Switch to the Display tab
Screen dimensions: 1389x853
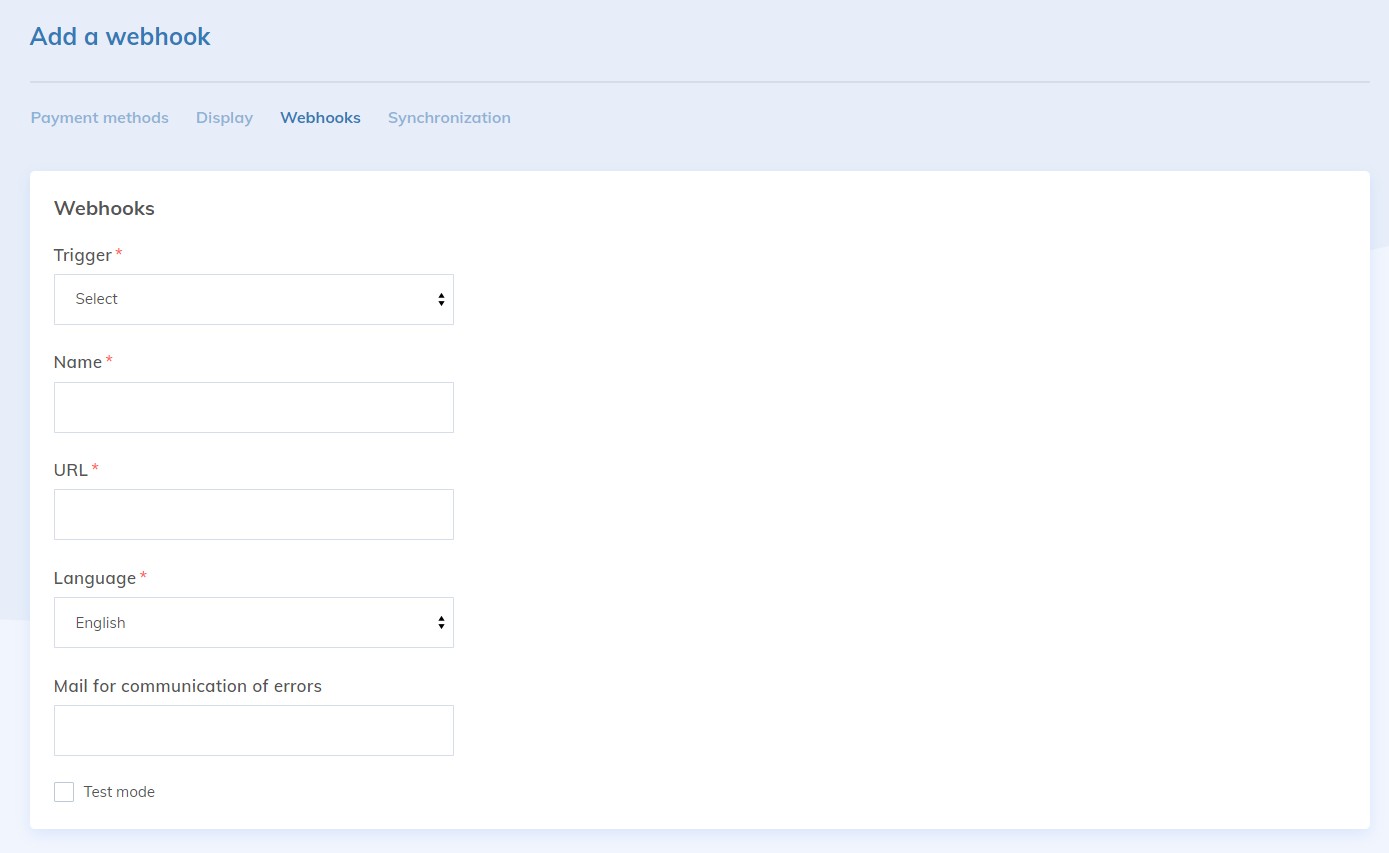point(224,118)
